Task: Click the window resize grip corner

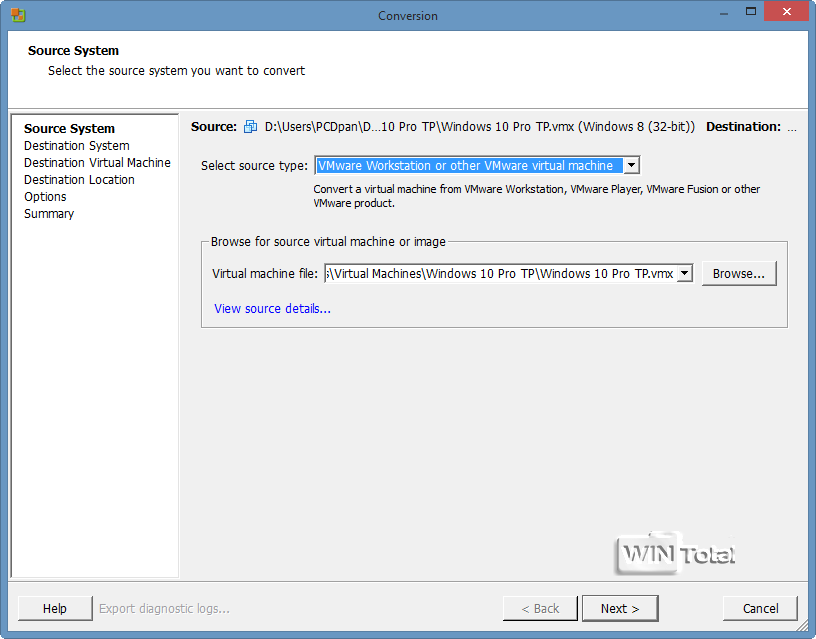Action: click(804, 627)
